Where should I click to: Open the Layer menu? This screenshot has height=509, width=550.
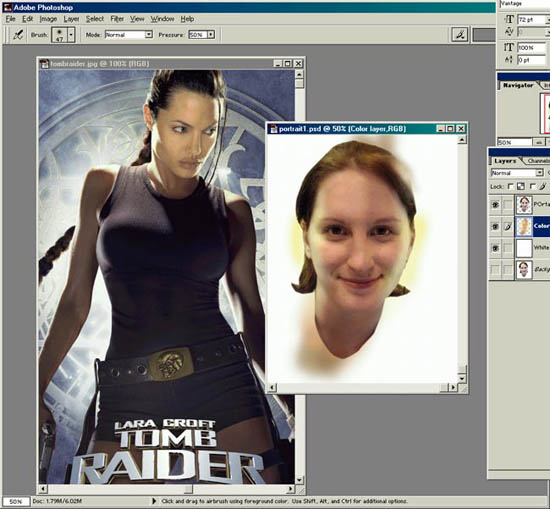coord(72,19)
